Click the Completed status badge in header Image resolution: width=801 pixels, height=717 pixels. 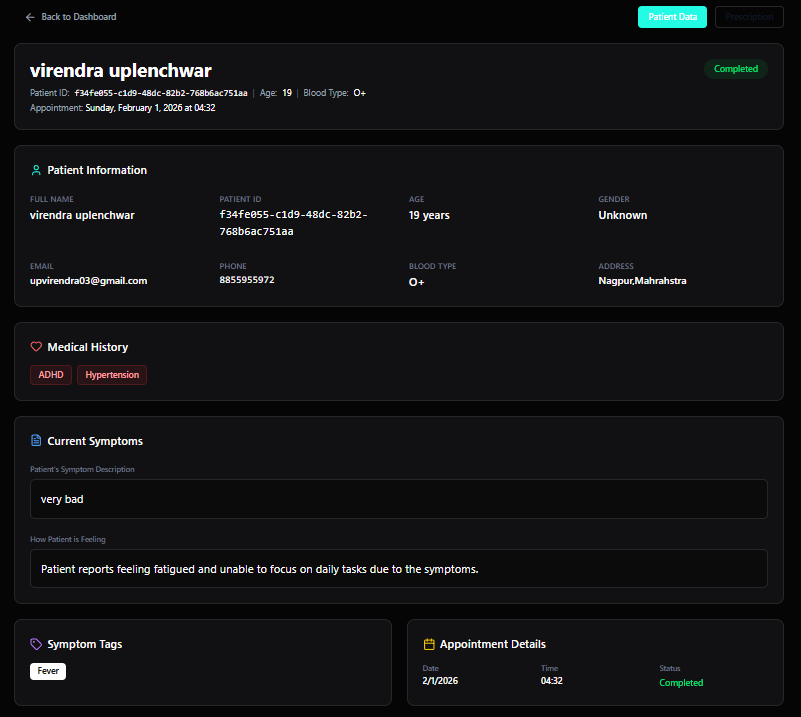735,69
